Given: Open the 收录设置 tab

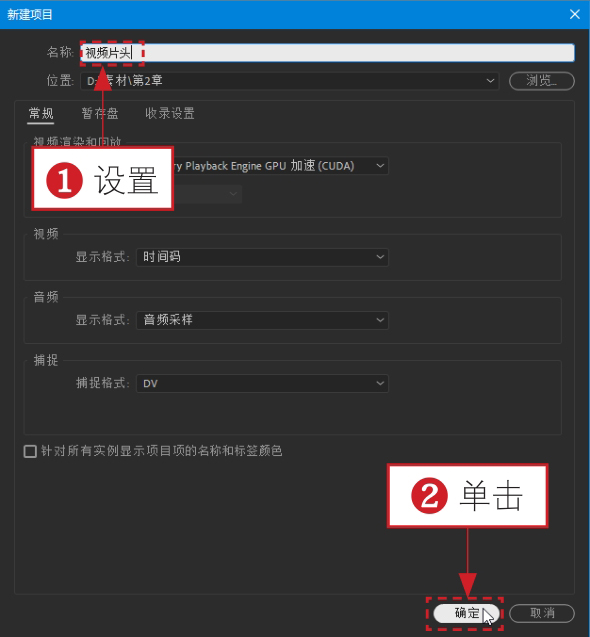Looking at the screenshot, I should pyautogui.click(x=170, y=113).
